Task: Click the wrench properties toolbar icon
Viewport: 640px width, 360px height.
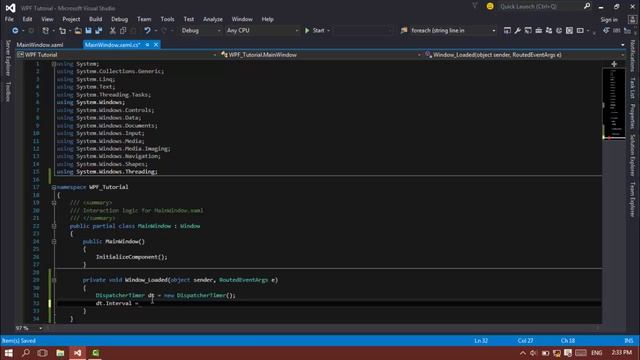Action: coord(518,31)
